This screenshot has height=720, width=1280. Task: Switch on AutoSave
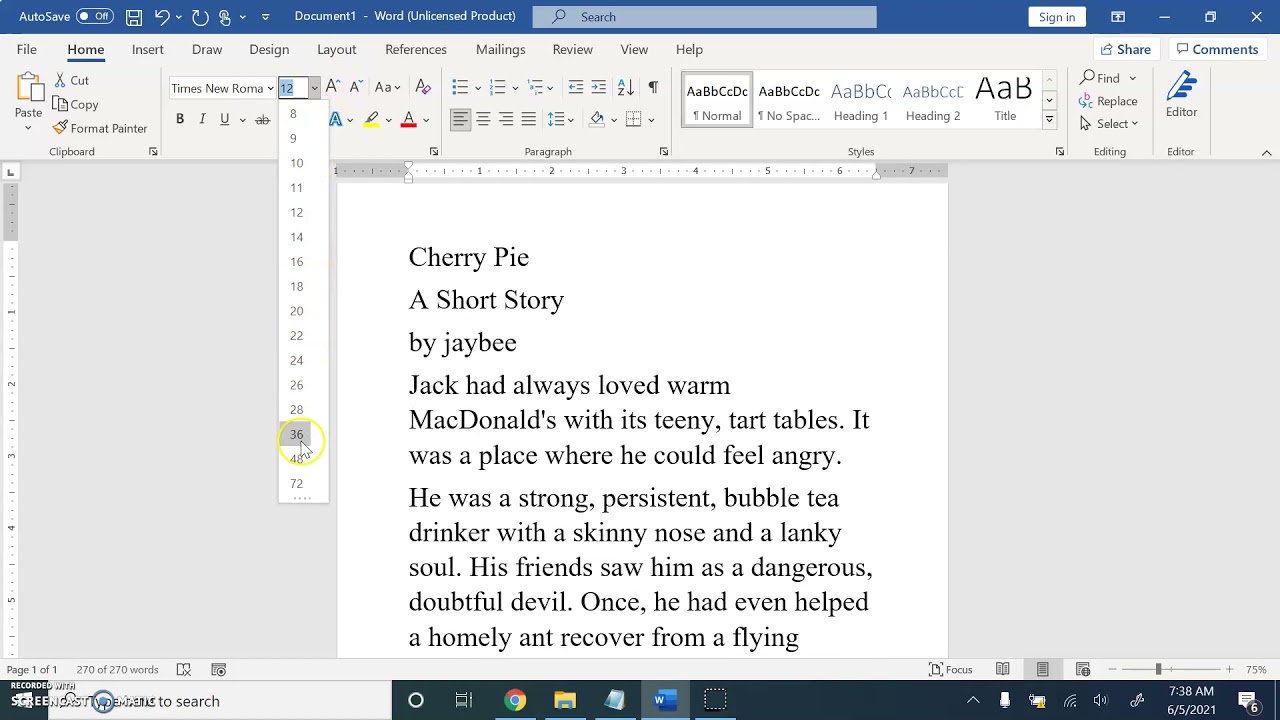pyautogui.click(x=95, y=17)
